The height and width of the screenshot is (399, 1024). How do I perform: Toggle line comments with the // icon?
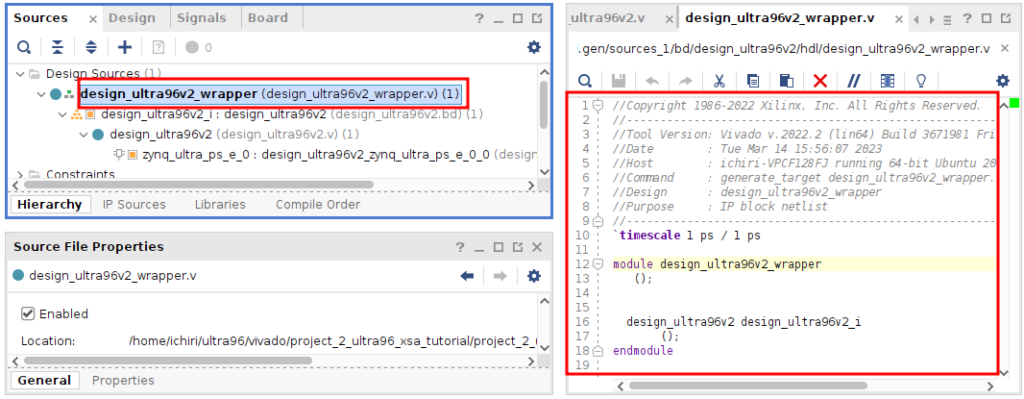coord(854,81)
